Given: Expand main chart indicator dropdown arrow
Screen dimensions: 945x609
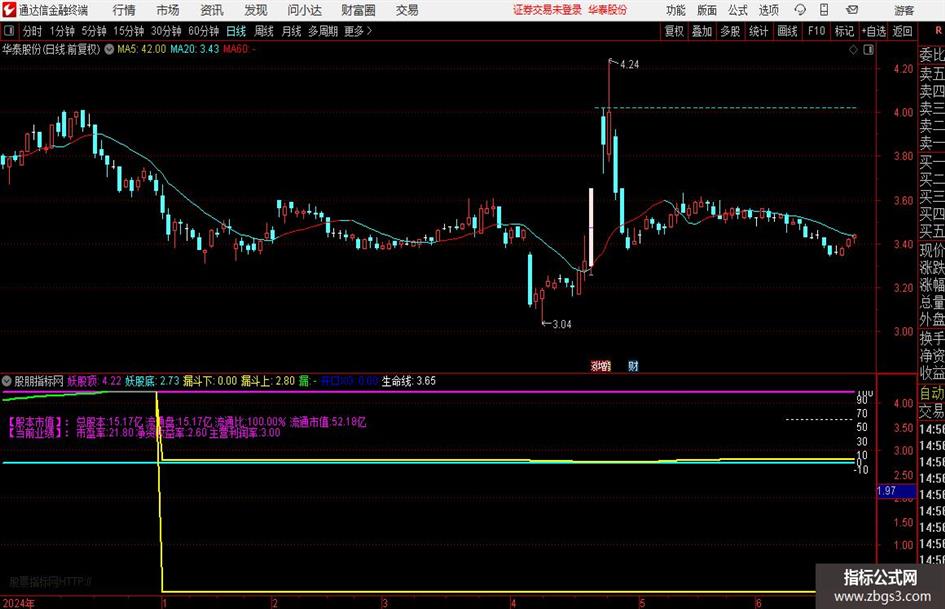Looking at the screenshot, I should (109, 49).
